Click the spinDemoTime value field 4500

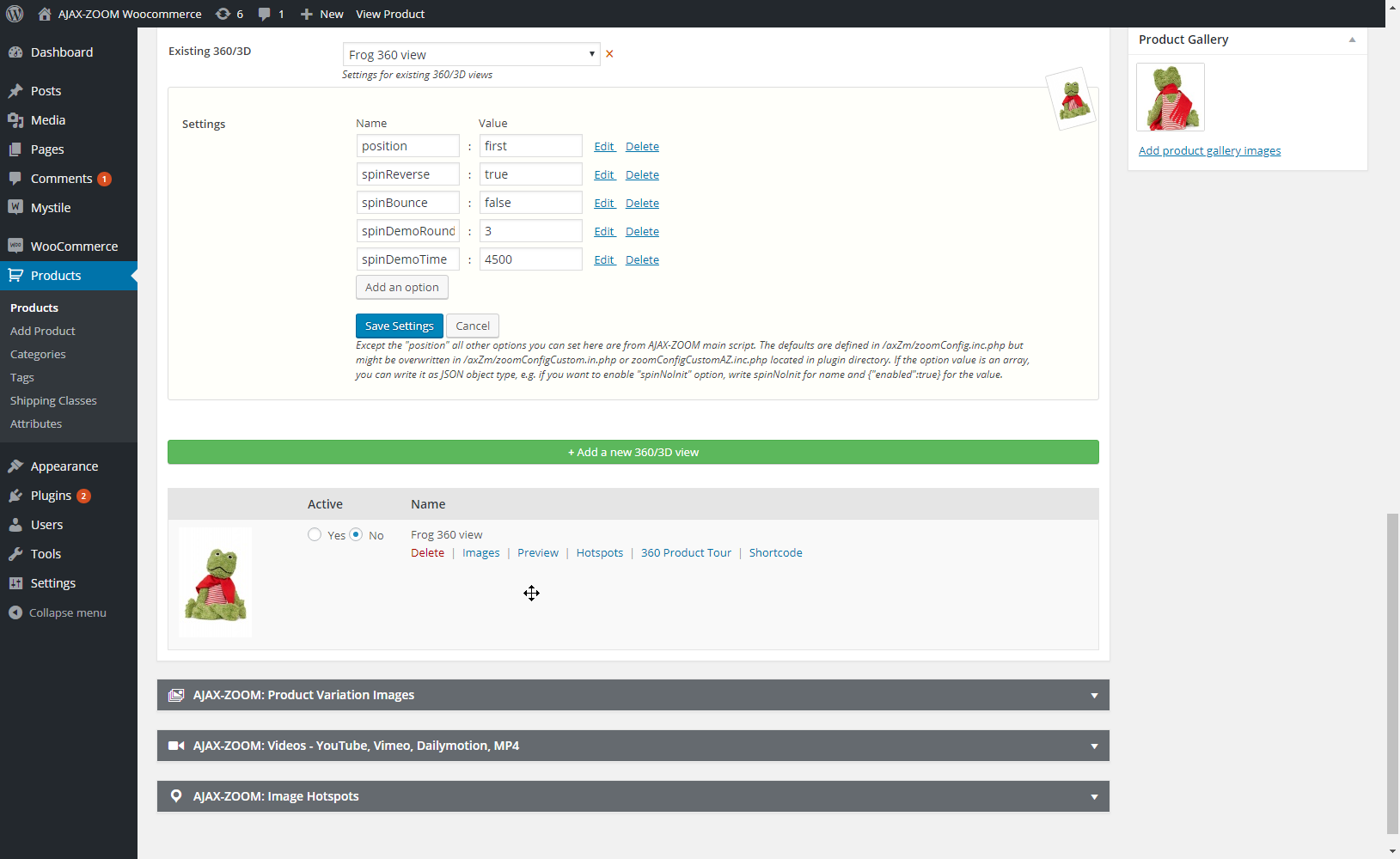coord(531,259)
